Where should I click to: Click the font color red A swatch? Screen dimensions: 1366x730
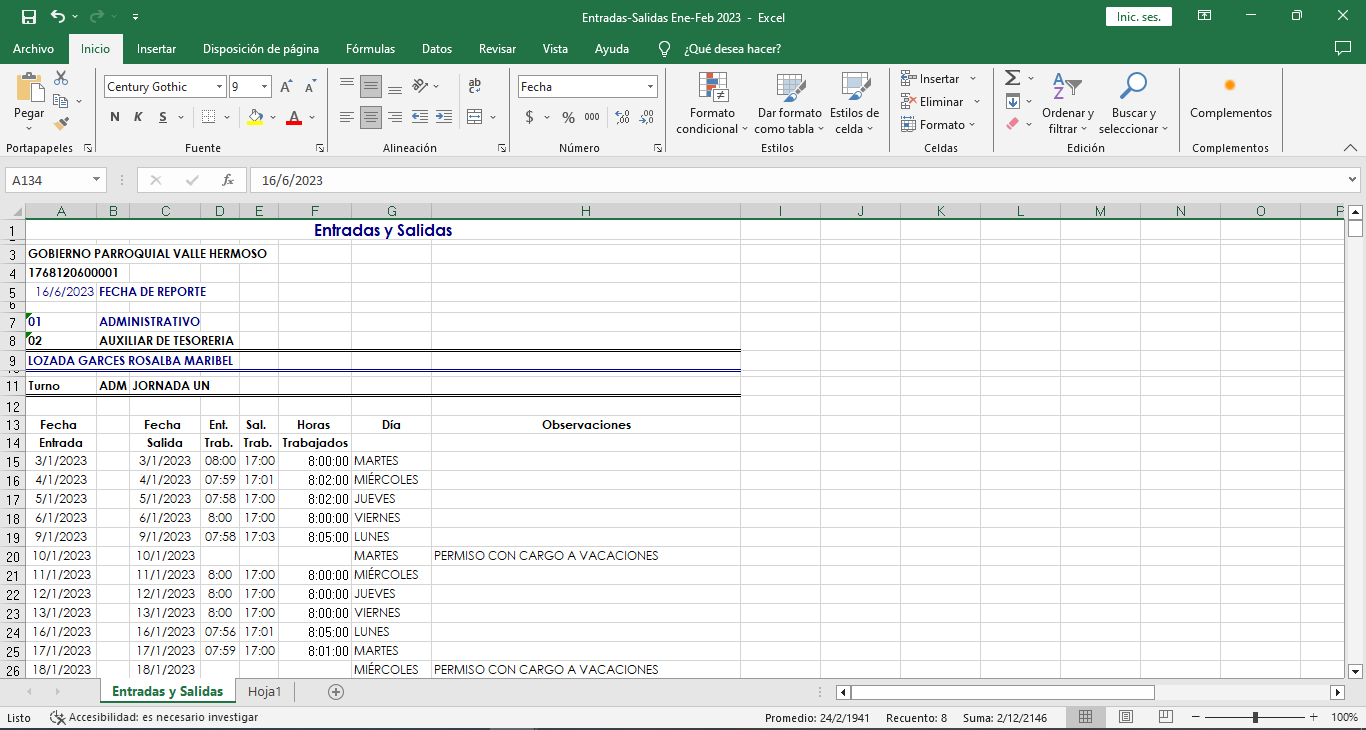point(294,117)
